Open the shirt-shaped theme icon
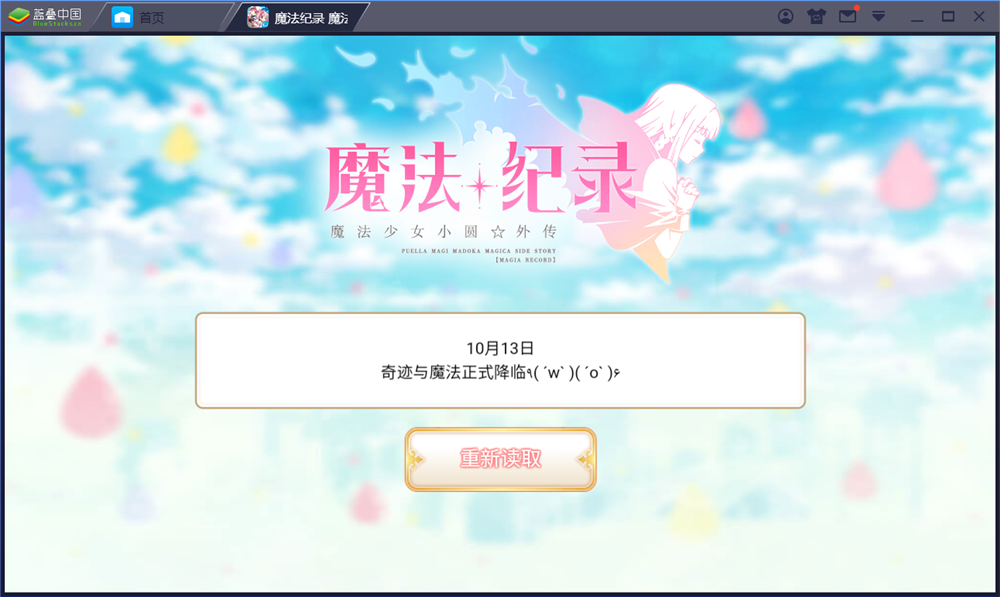The height and width of the screenshot is (597, 1000). click(x=816, y=17)
